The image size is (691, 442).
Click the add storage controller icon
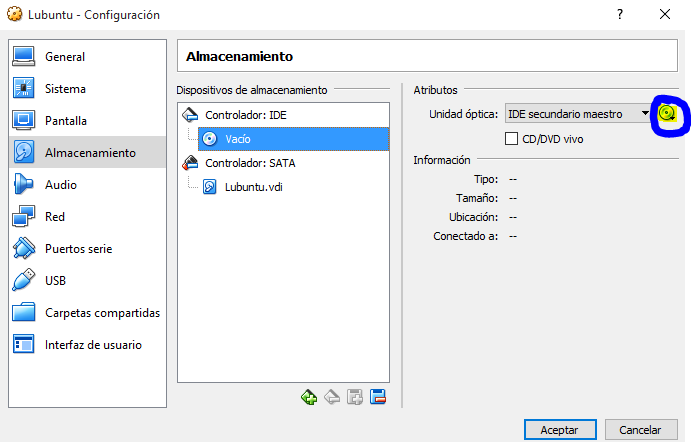(310, 397)
